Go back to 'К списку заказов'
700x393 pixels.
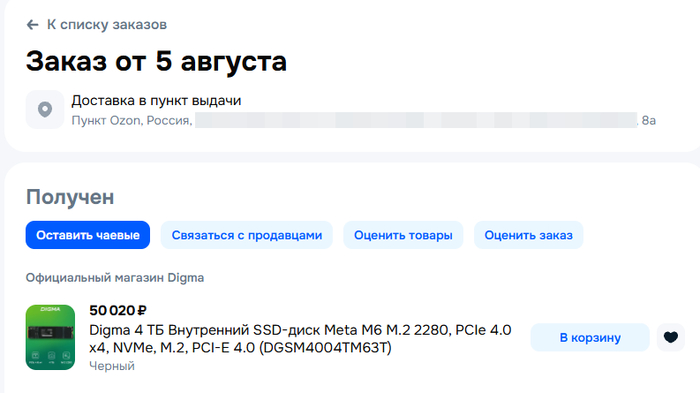coord(107,25)
